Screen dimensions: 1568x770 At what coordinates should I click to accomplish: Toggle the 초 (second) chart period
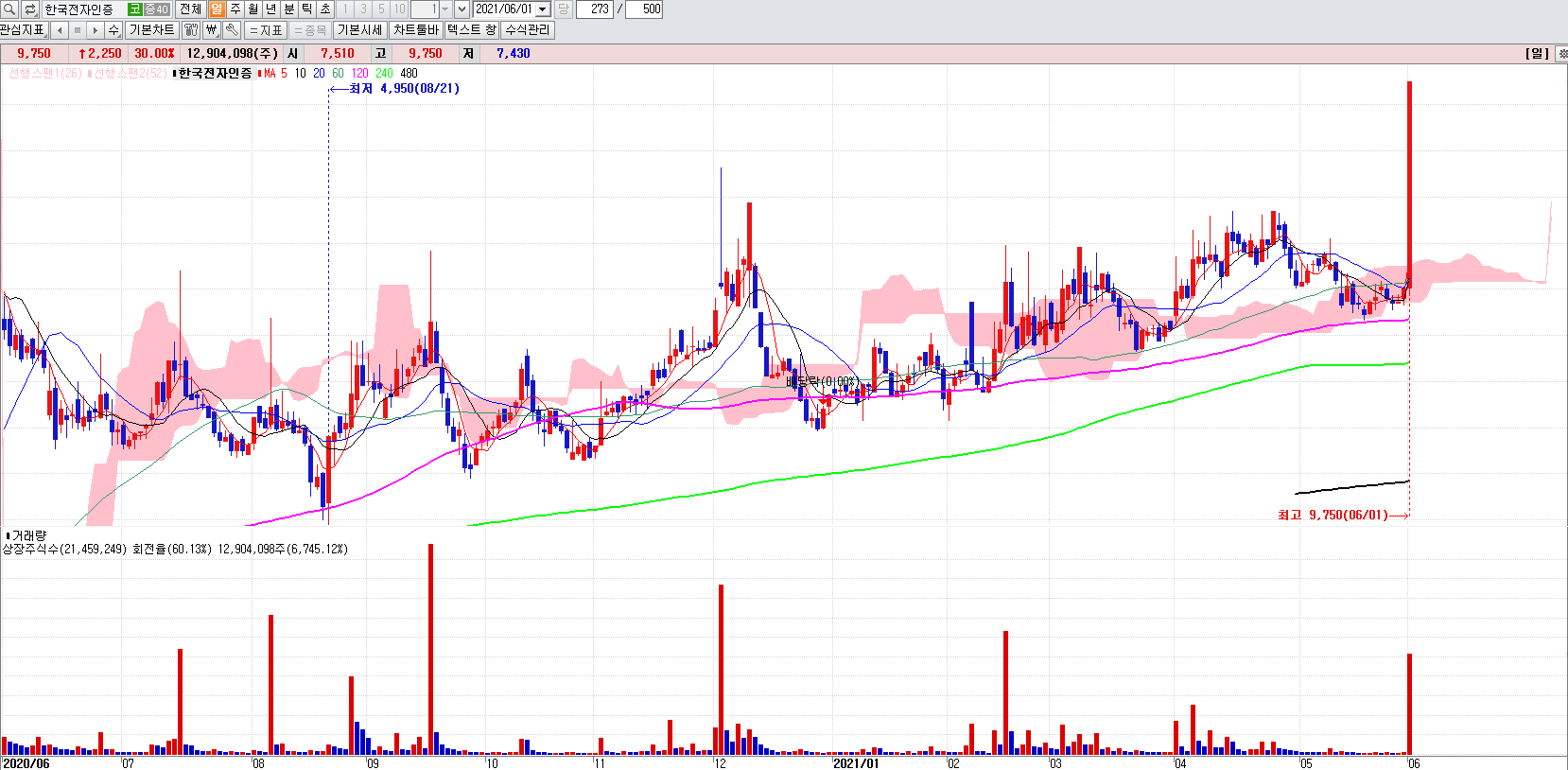325,9
